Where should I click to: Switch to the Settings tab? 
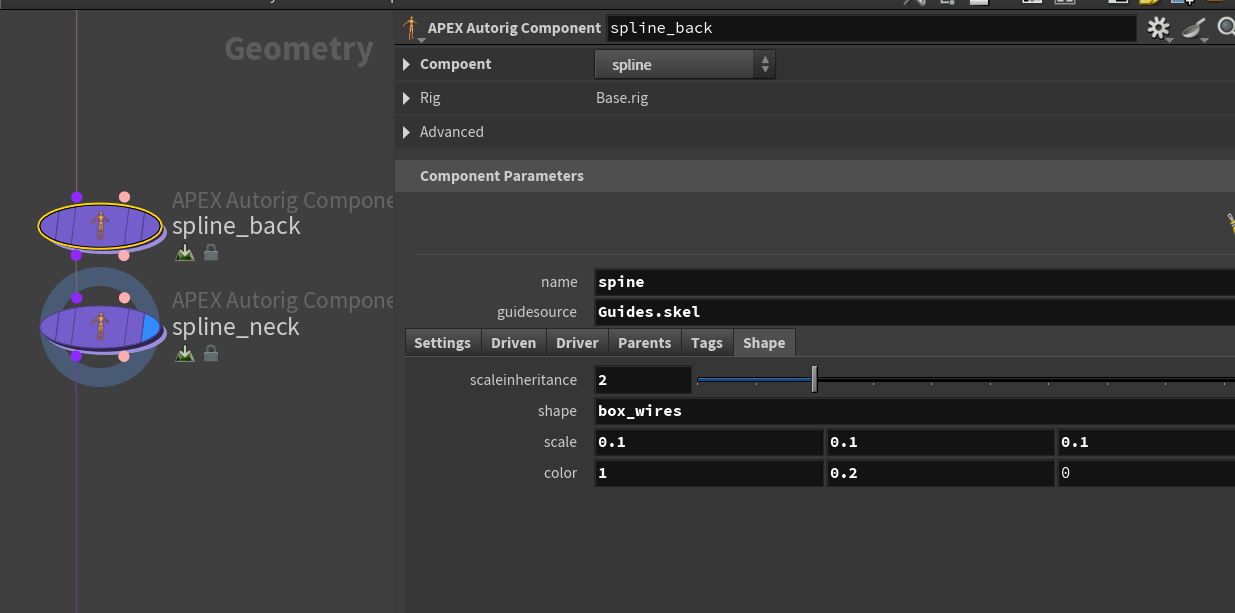(x=442, y=343)
